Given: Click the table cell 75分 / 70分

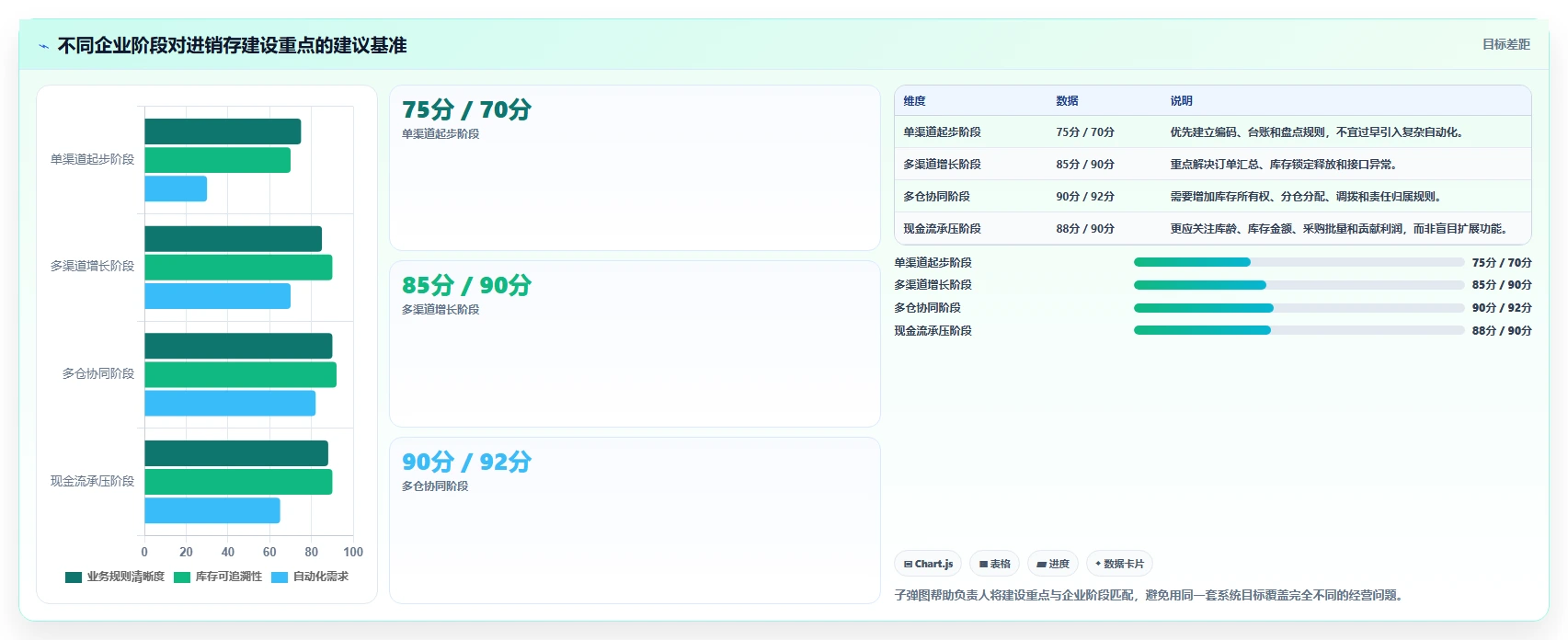Looking at the screenshot, I should click(1085, 132).
